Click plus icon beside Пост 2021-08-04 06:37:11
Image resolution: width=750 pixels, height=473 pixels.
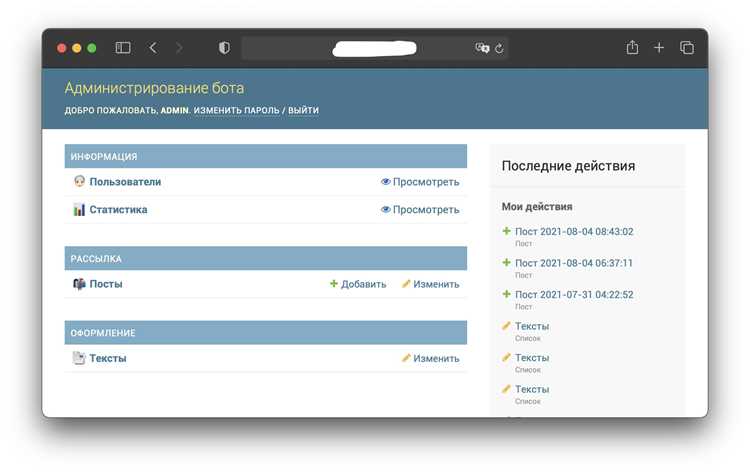507,263
